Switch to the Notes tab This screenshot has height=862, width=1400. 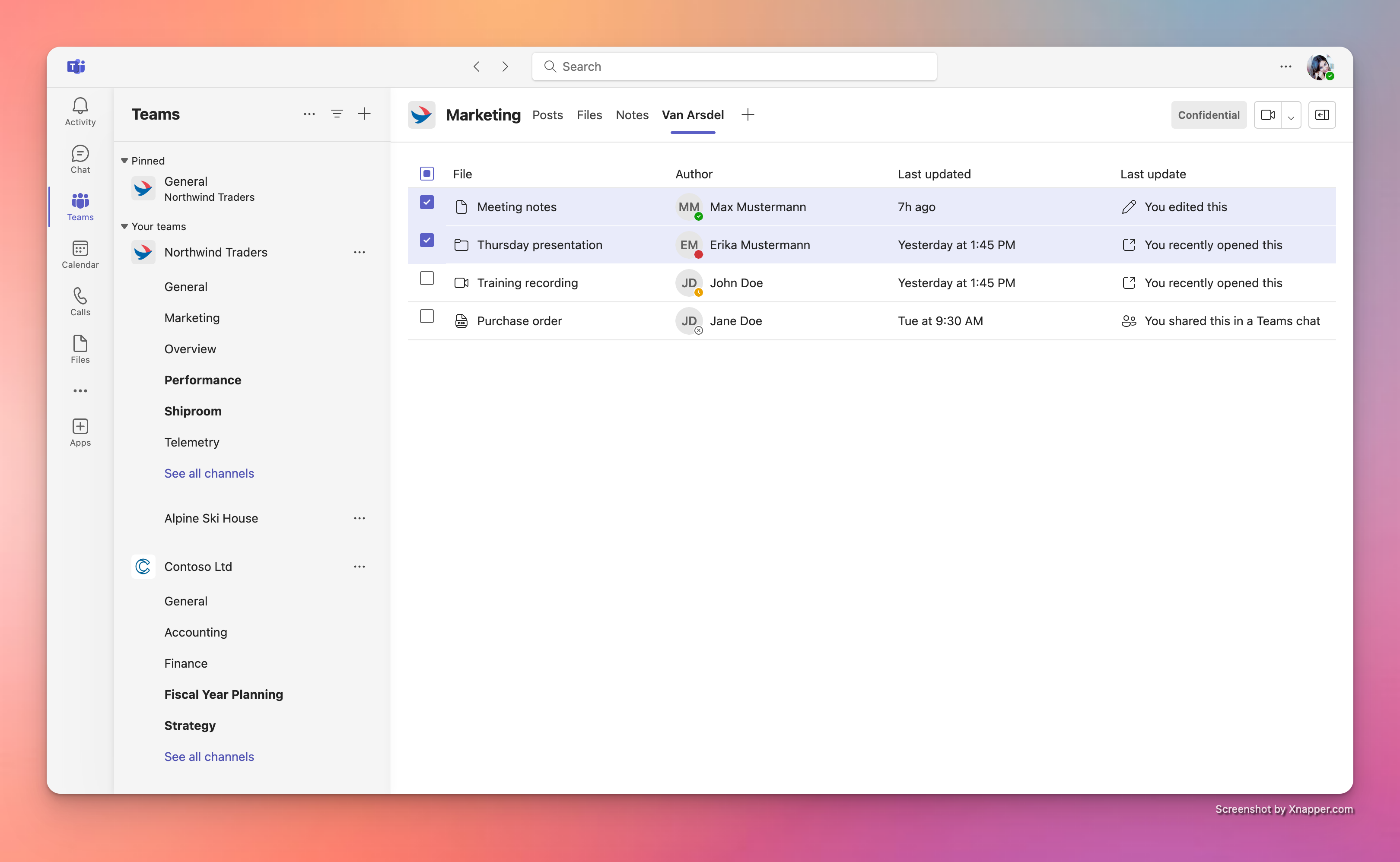(x=632, y=115)
